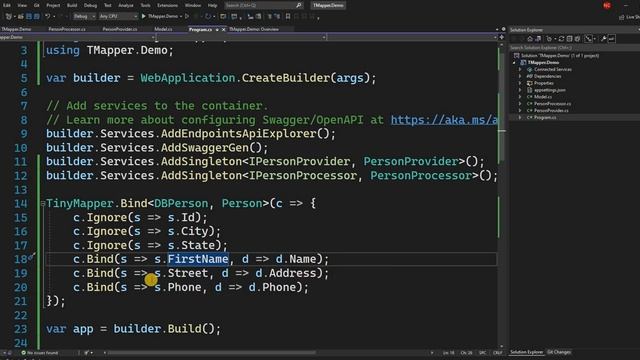Open the Edit menu
Image resolution: width=640 pixels, height=360 pixels.
[x=7, y=5]
